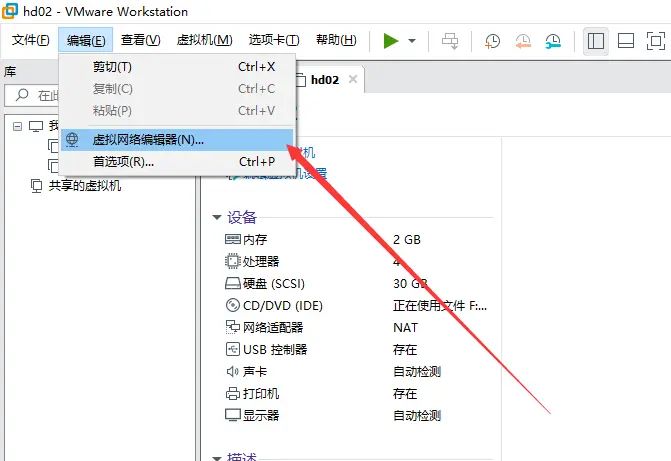Click the magnifier icon in library search
The image size is (671, 461).
pyautogui.click(x=22, y=95)
